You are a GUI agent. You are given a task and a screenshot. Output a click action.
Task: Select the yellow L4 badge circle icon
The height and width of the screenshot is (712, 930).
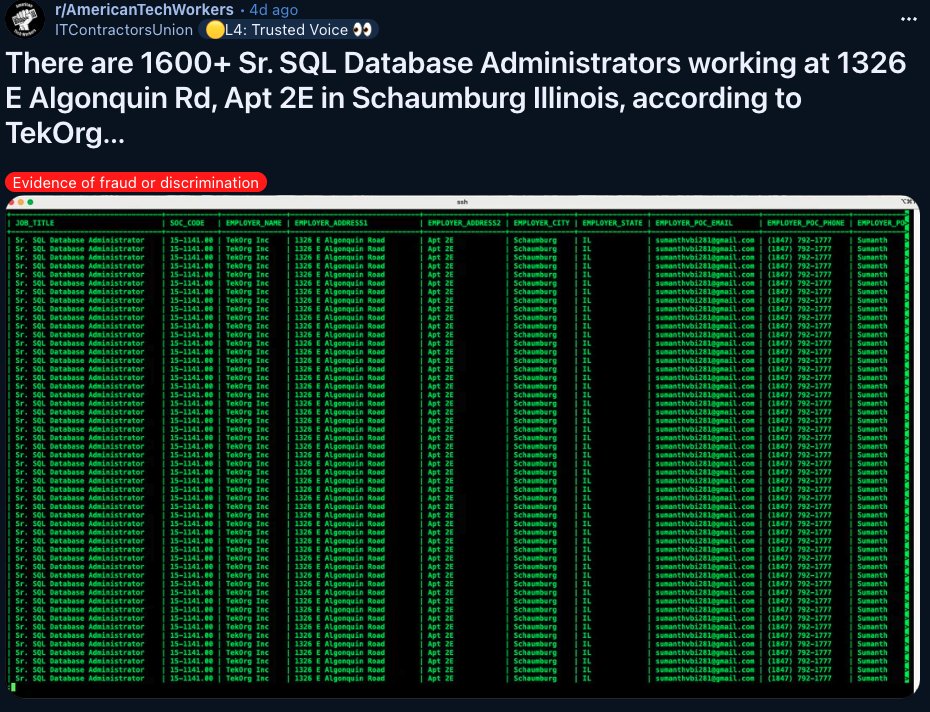pos(216,30)
